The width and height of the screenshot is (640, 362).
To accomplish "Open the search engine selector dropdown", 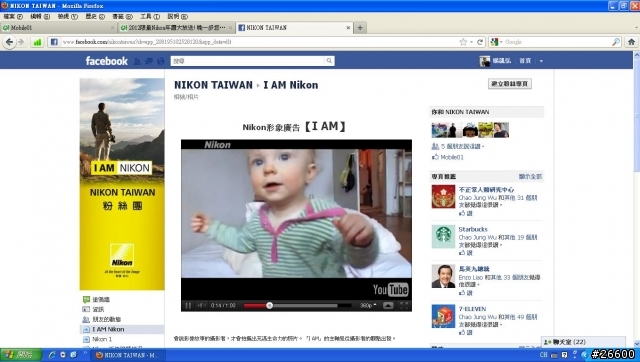I will [496, 42].
